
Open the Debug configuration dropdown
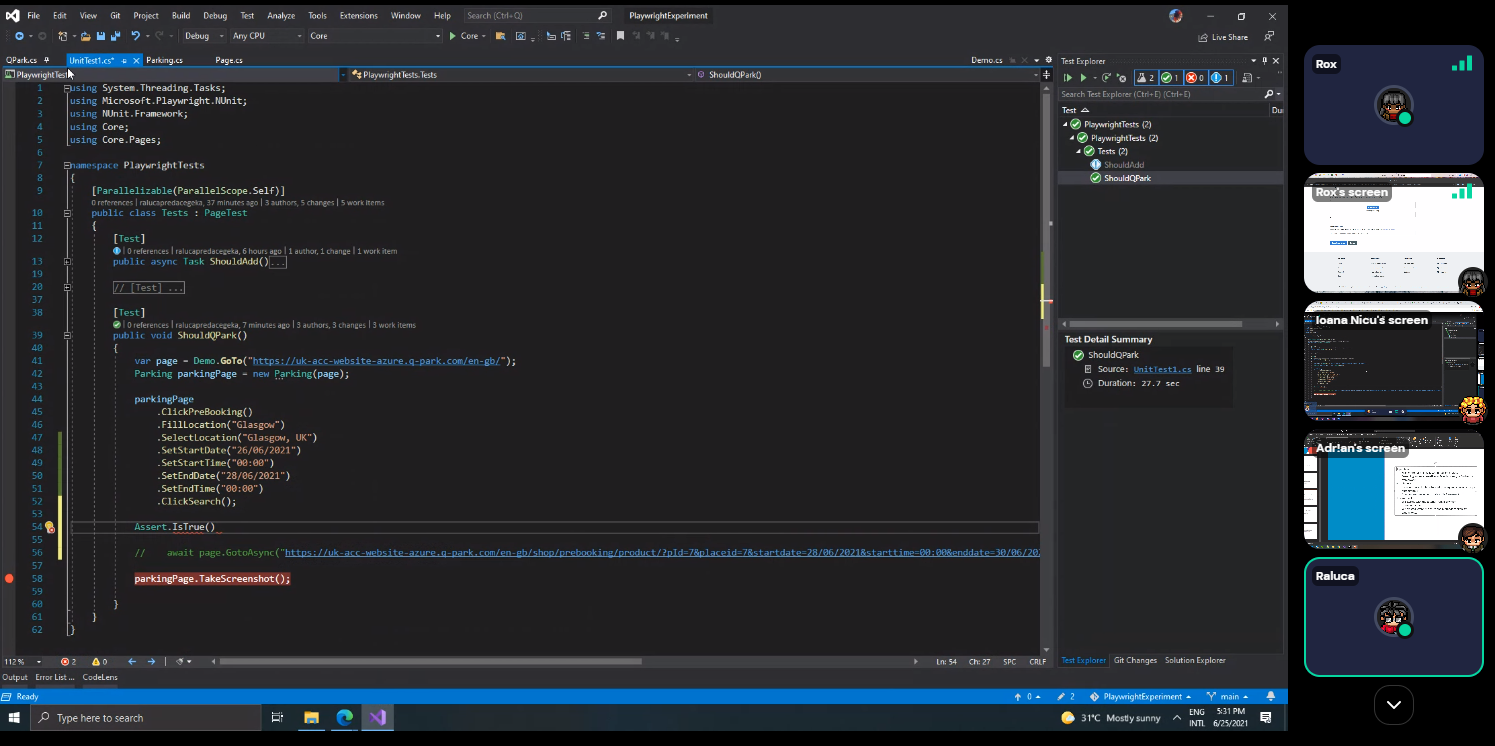pyautogui.click(x=203, y=36)
